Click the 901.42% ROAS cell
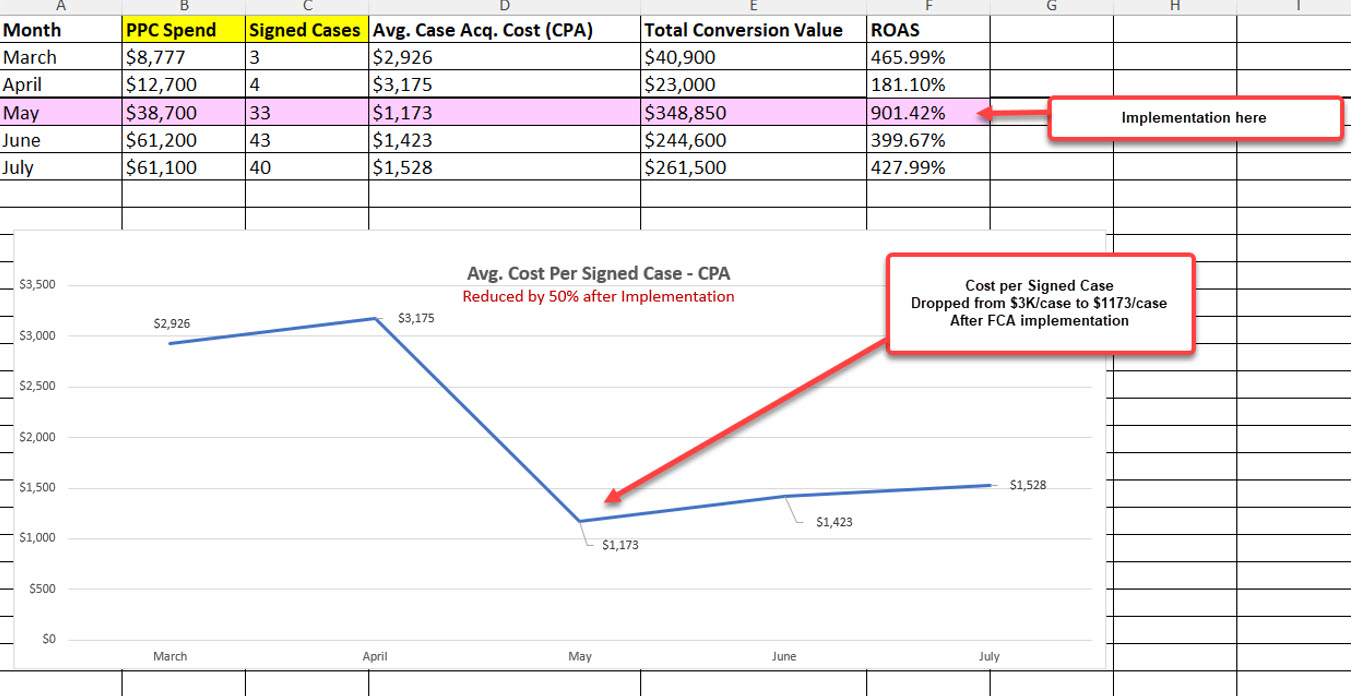The image size is (1351, 696). point(928,113)
